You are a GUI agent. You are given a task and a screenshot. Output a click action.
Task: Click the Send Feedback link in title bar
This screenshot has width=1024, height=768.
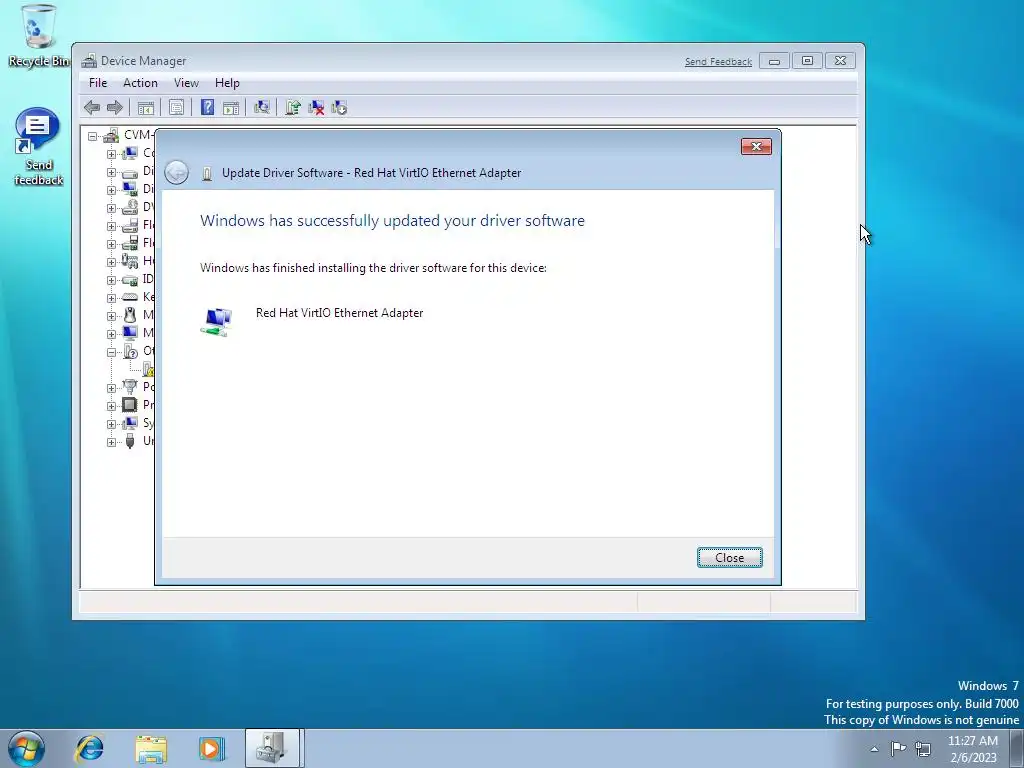coord(718,61)
